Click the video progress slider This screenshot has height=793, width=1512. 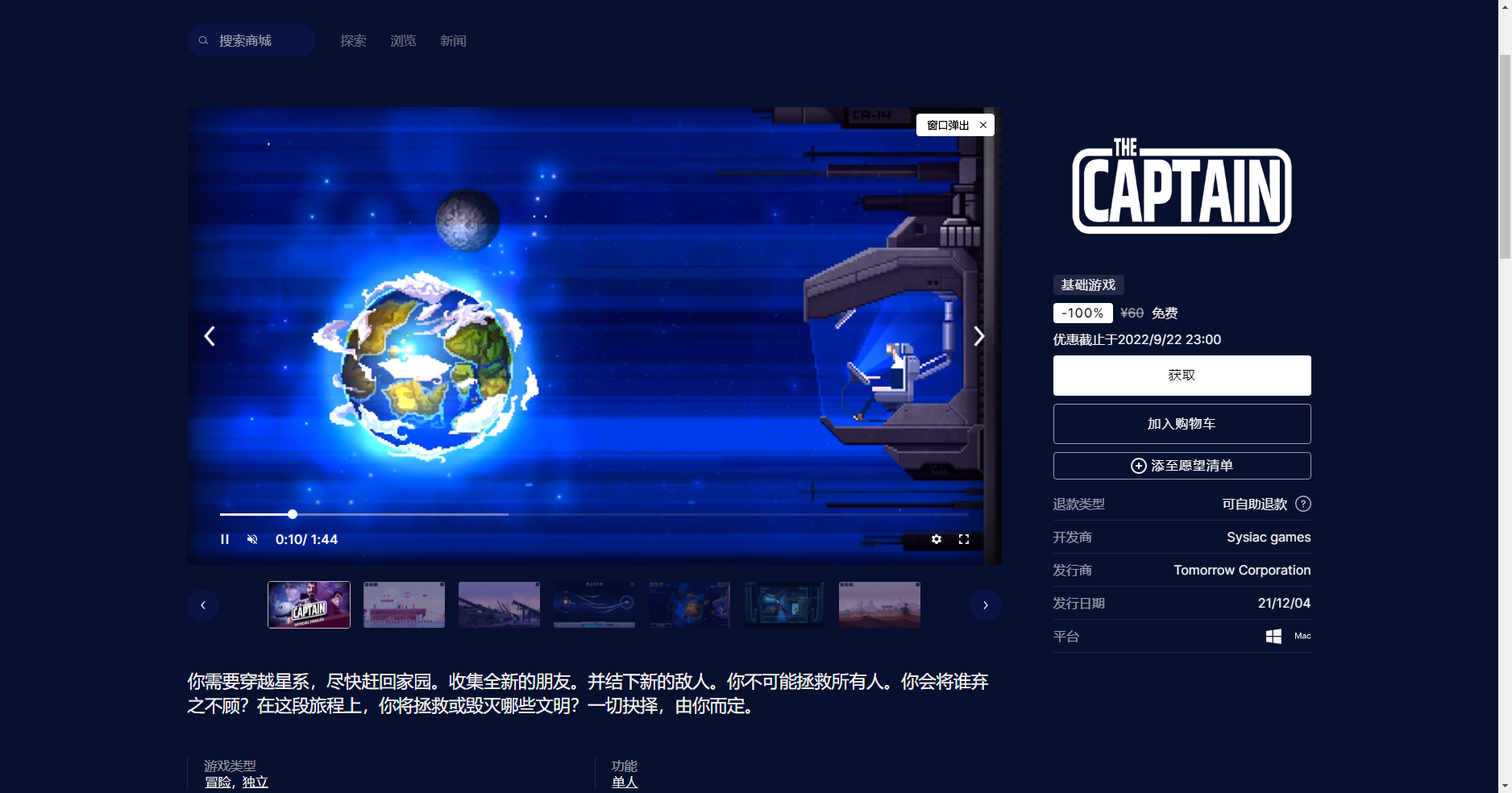(293, 514)
